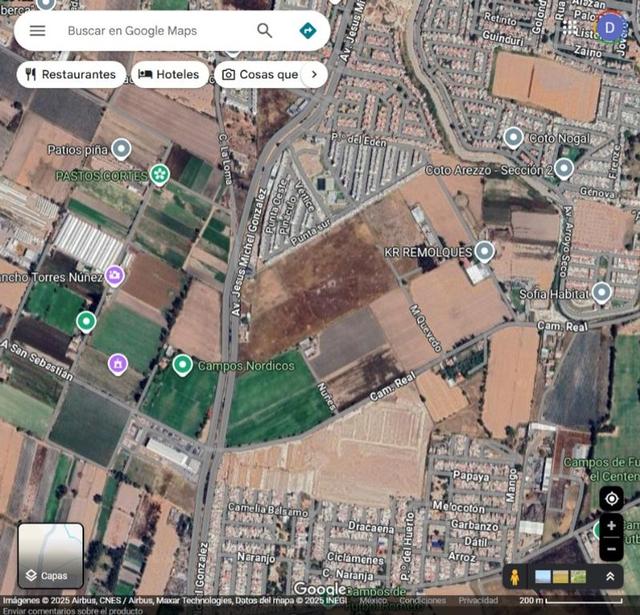Click the Campos Nordicos label text
The height and width of the screenshot is (615, 640).
[246, 366]
